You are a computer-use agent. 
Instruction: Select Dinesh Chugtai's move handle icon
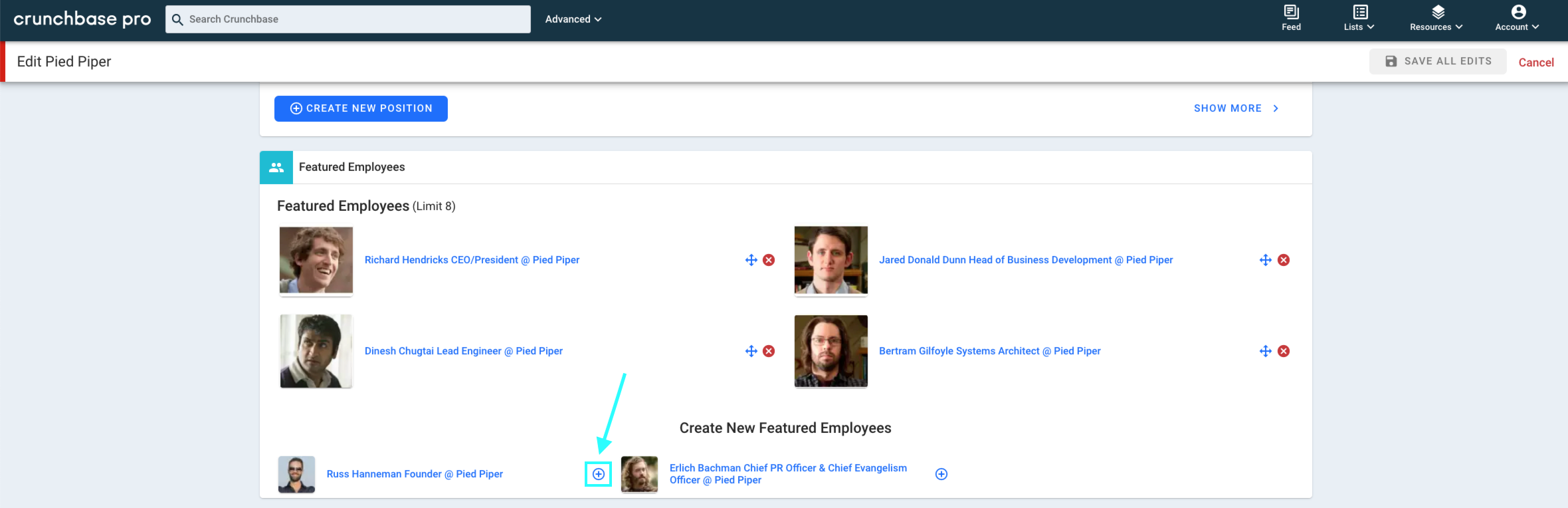coord(751,351)
